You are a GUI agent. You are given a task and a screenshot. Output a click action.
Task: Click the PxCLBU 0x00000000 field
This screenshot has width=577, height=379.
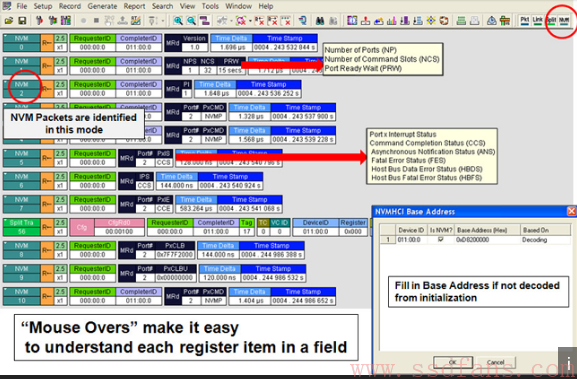176,273
